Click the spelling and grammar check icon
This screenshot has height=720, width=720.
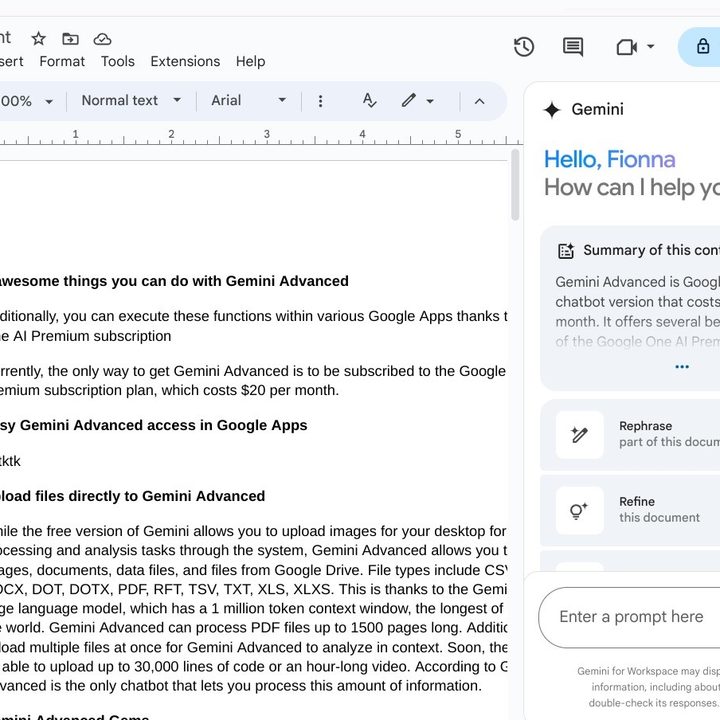369,101
